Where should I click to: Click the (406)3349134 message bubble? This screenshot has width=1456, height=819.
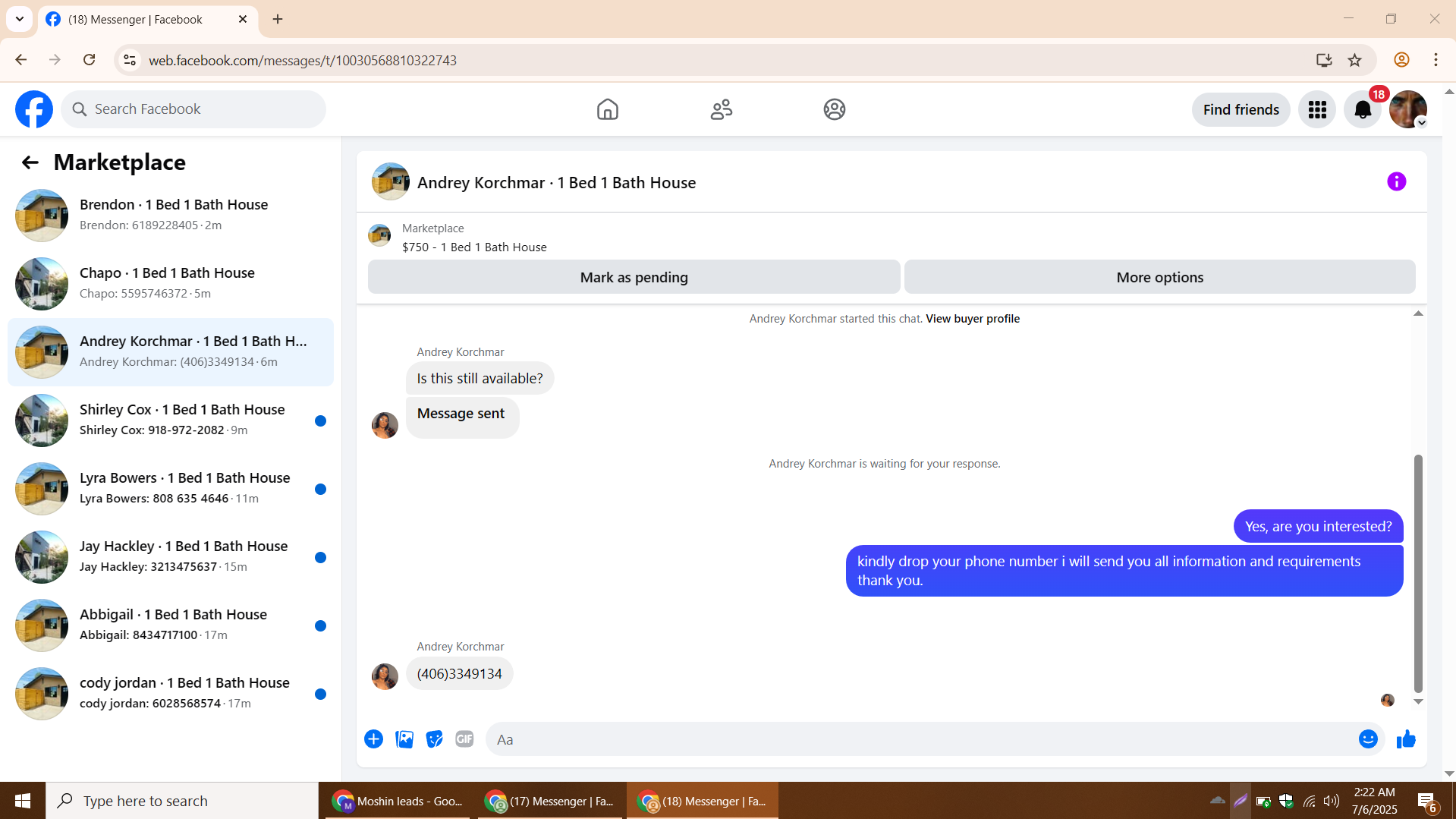pos(459,674)
